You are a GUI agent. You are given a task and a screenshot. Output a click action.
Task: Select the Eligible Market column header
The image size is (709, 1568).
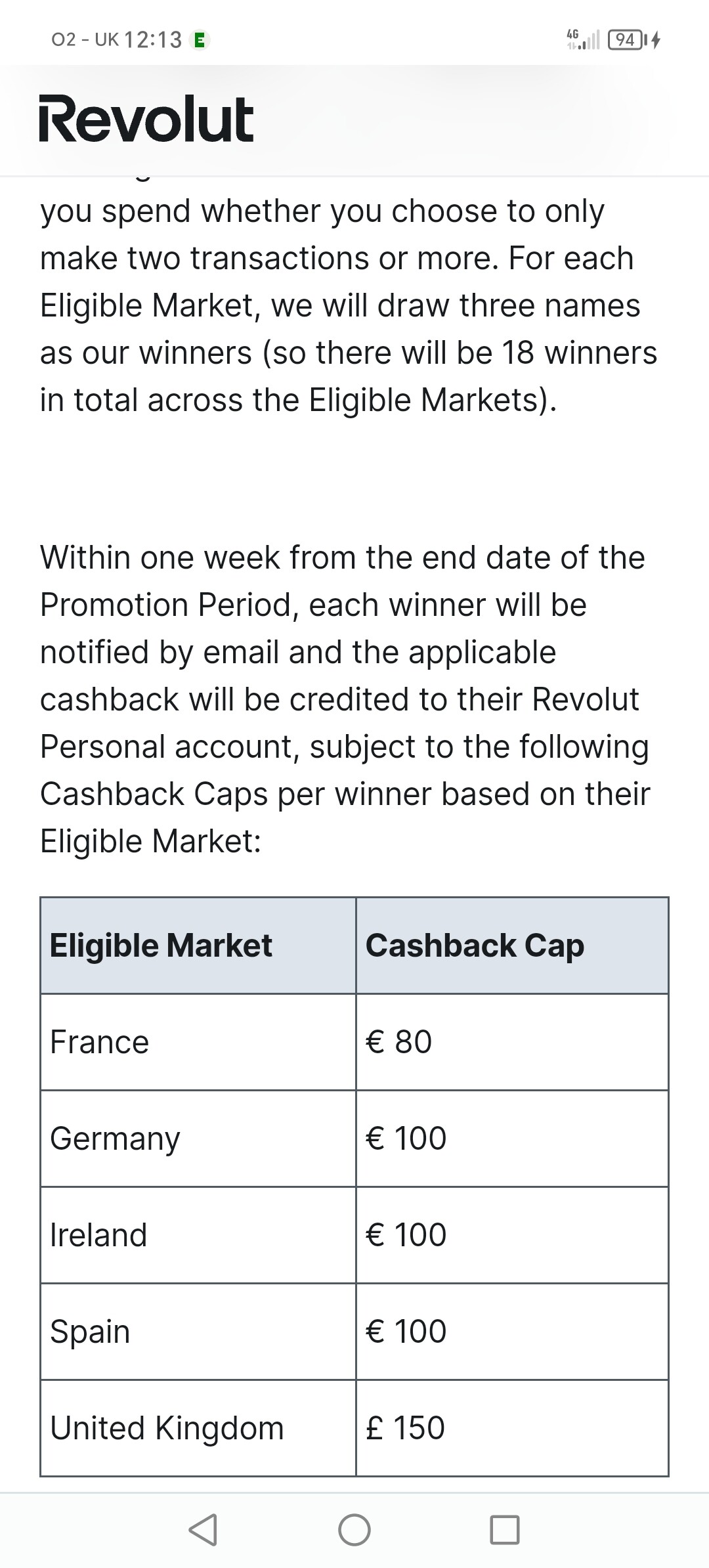(198, 946)
